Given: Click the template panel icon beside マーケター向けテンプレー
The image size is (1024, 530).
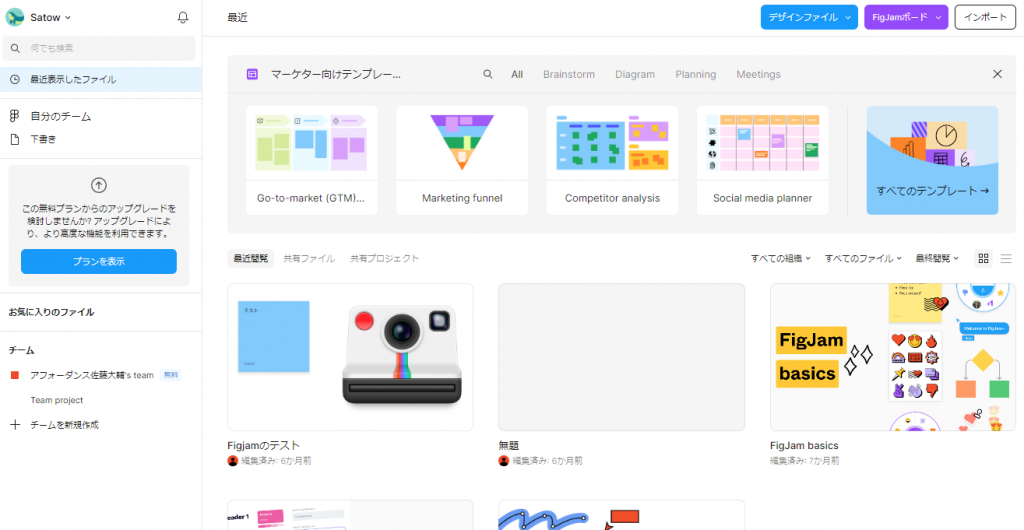Looking at the screenshot, I should [x=252, y=74].
